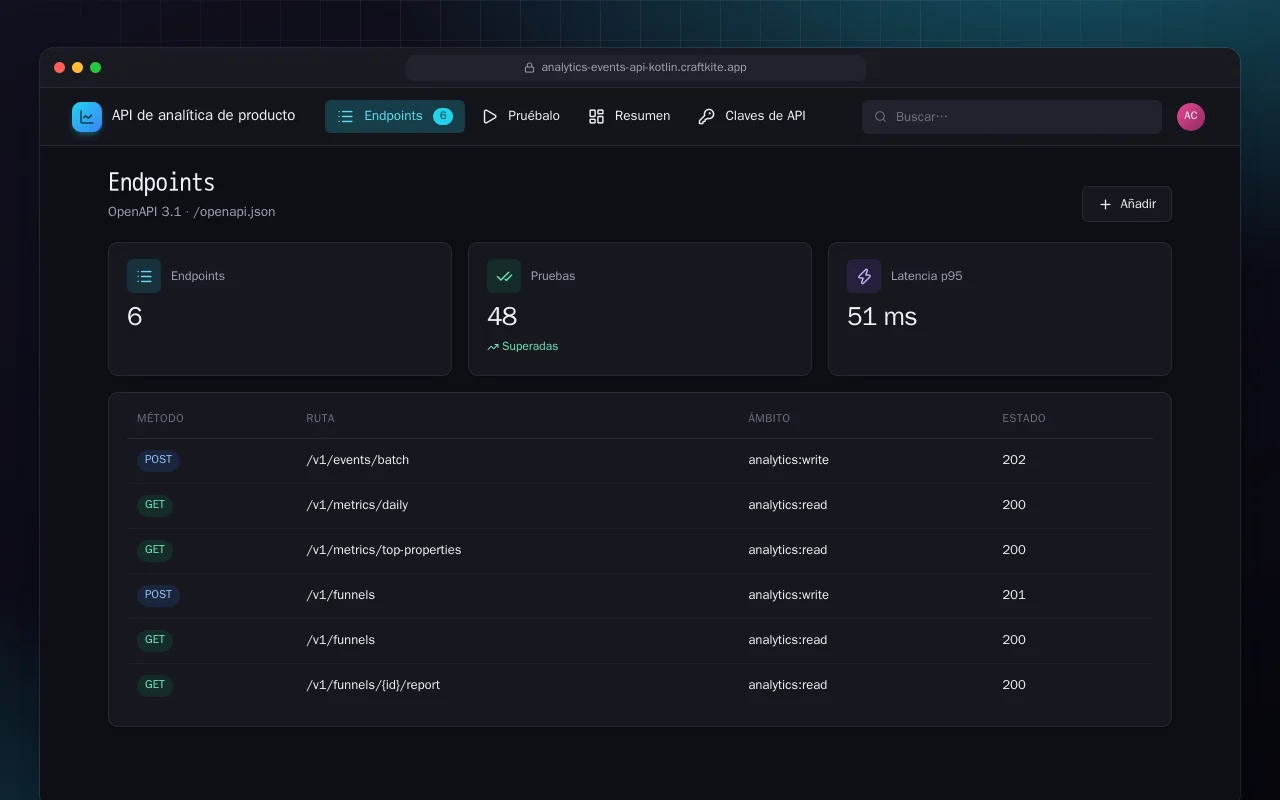Screen dimensions: 1280x800
Task: Click the 48 Pruebas value
Action: point(502,317)
